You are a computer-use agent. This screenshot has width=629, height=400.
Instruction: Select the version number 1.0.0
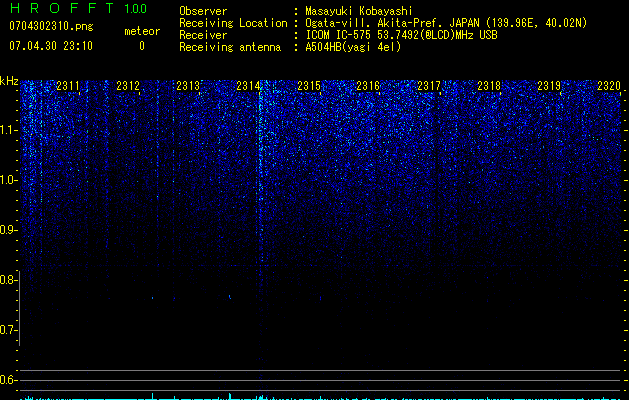136,8
